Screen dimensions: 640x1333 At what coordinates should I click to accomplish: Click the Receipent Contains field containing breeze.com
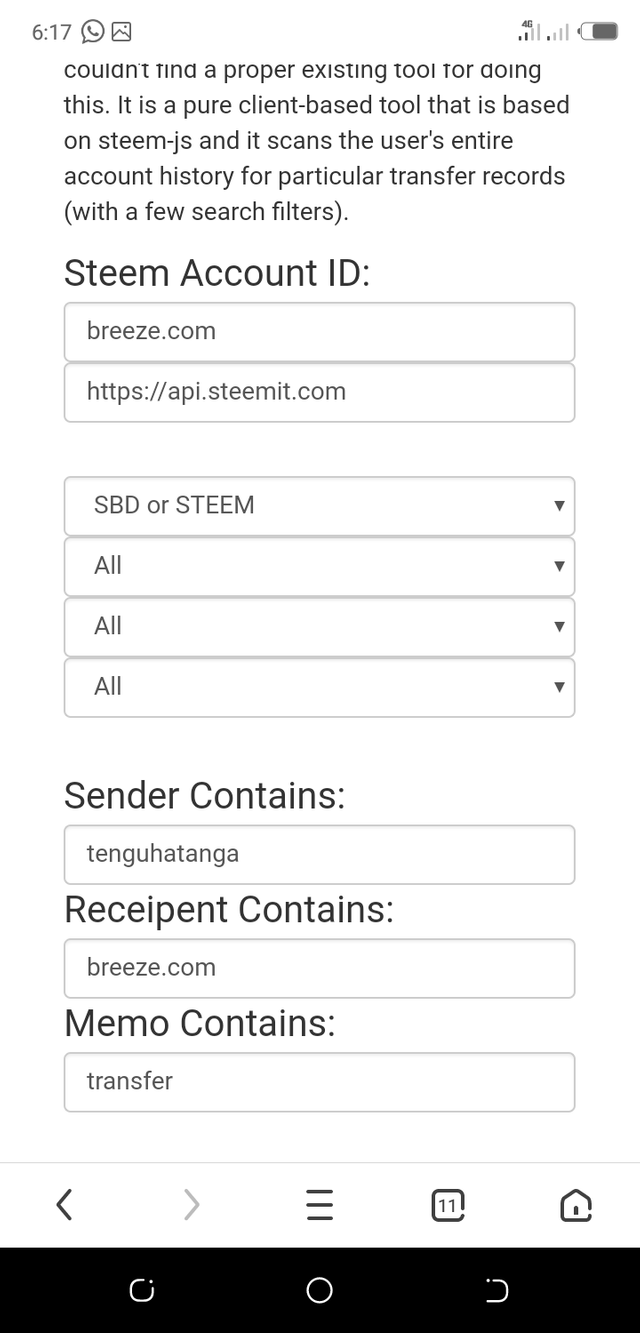[x=319, y=968]
